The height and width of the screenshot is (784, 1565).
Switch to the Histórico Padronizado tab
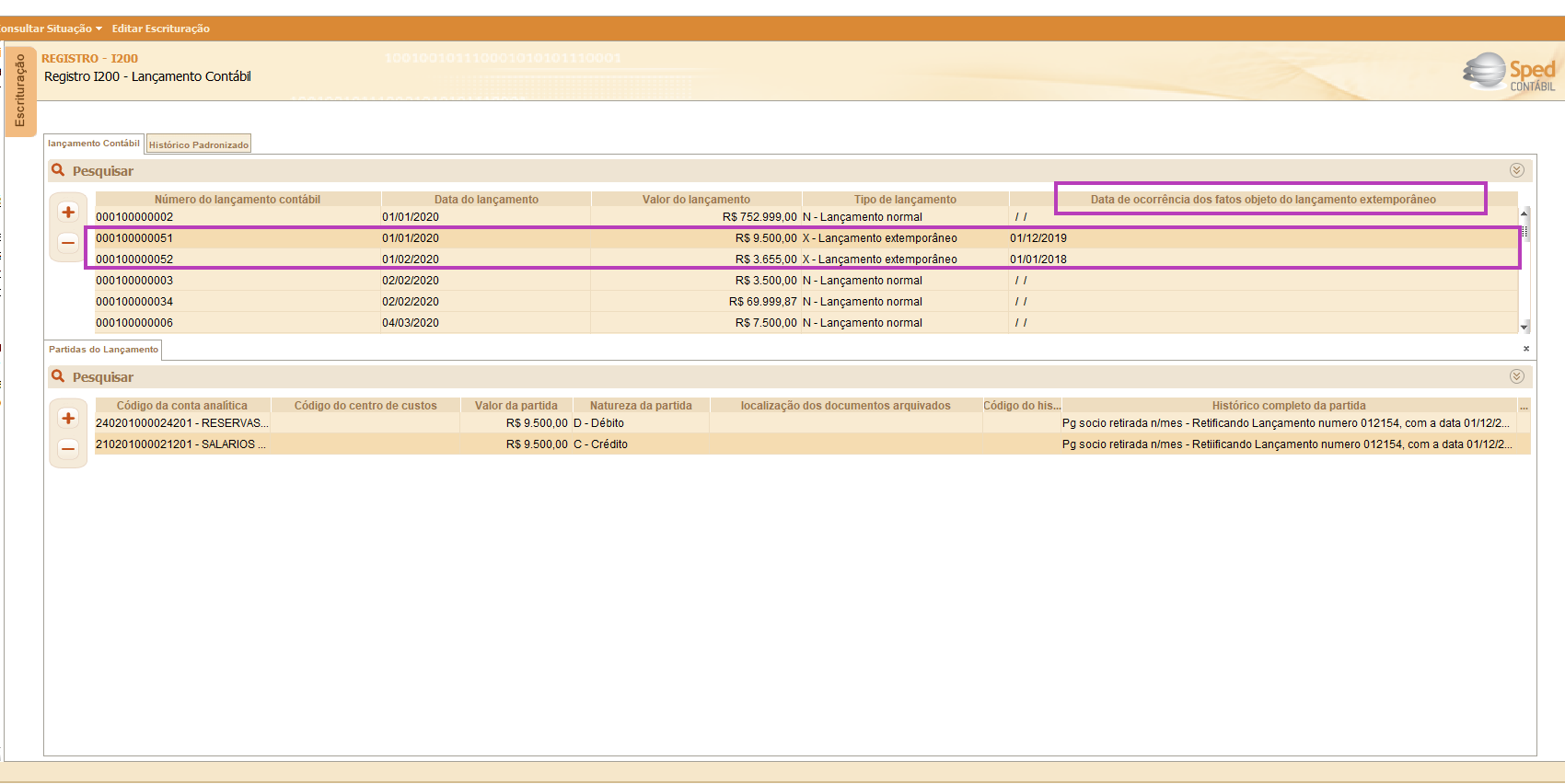pyautogui.click(x=199, y=144)
